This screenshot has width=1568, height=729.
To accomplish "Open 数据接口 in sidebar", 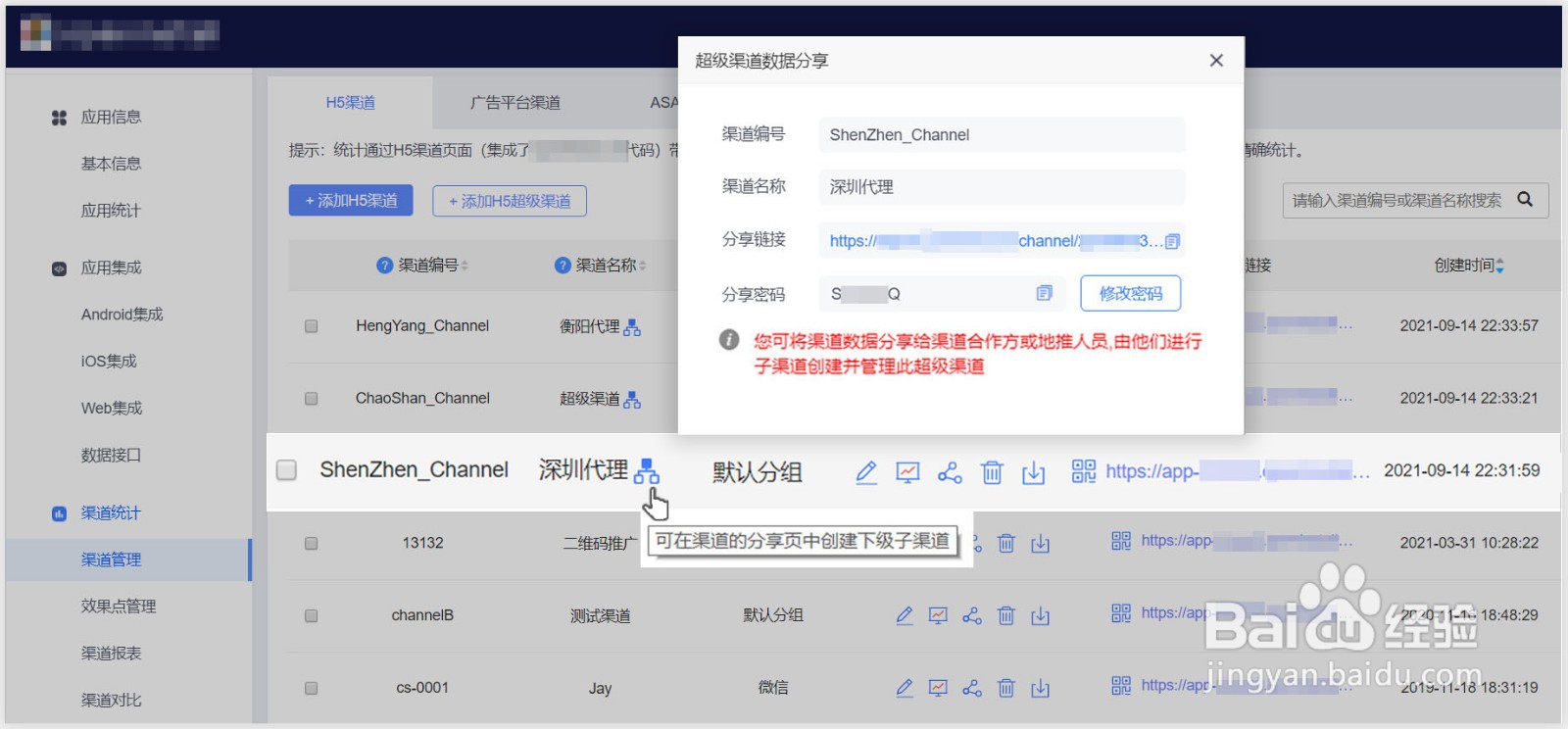I will pos(111,456).
